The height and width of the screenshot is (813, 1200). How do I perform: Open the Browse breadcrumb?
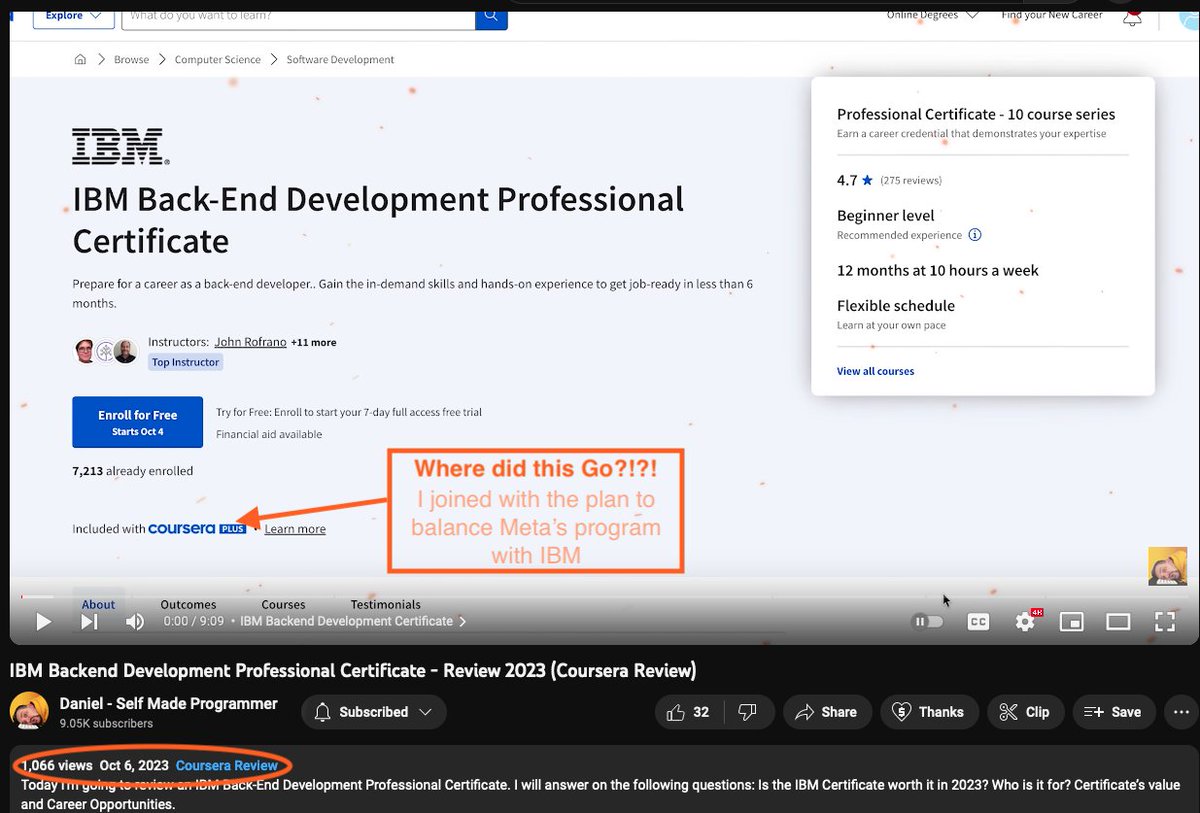131,60
